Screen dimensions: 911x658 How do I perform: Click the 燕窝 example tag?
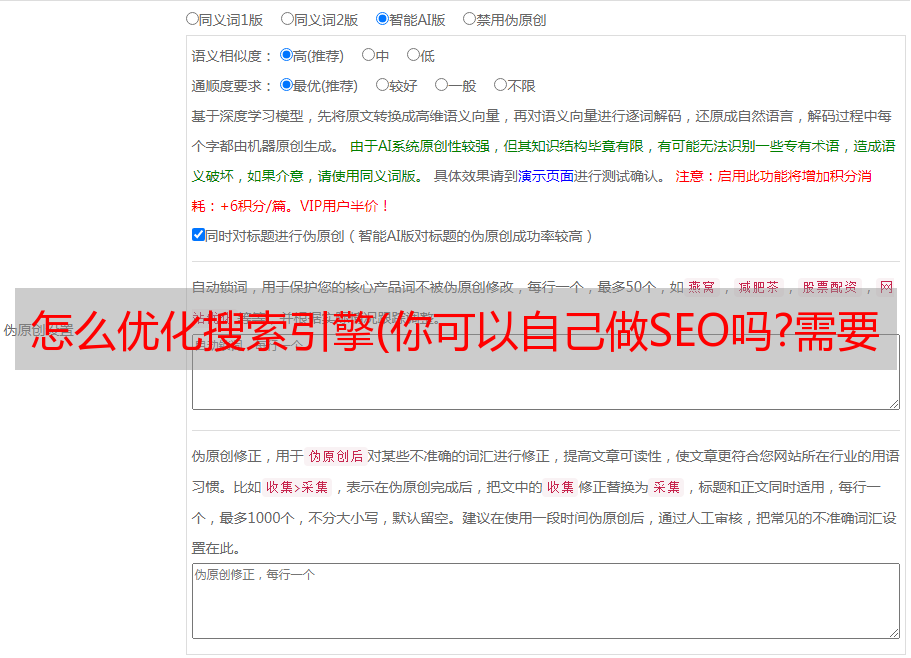(701, 287)
